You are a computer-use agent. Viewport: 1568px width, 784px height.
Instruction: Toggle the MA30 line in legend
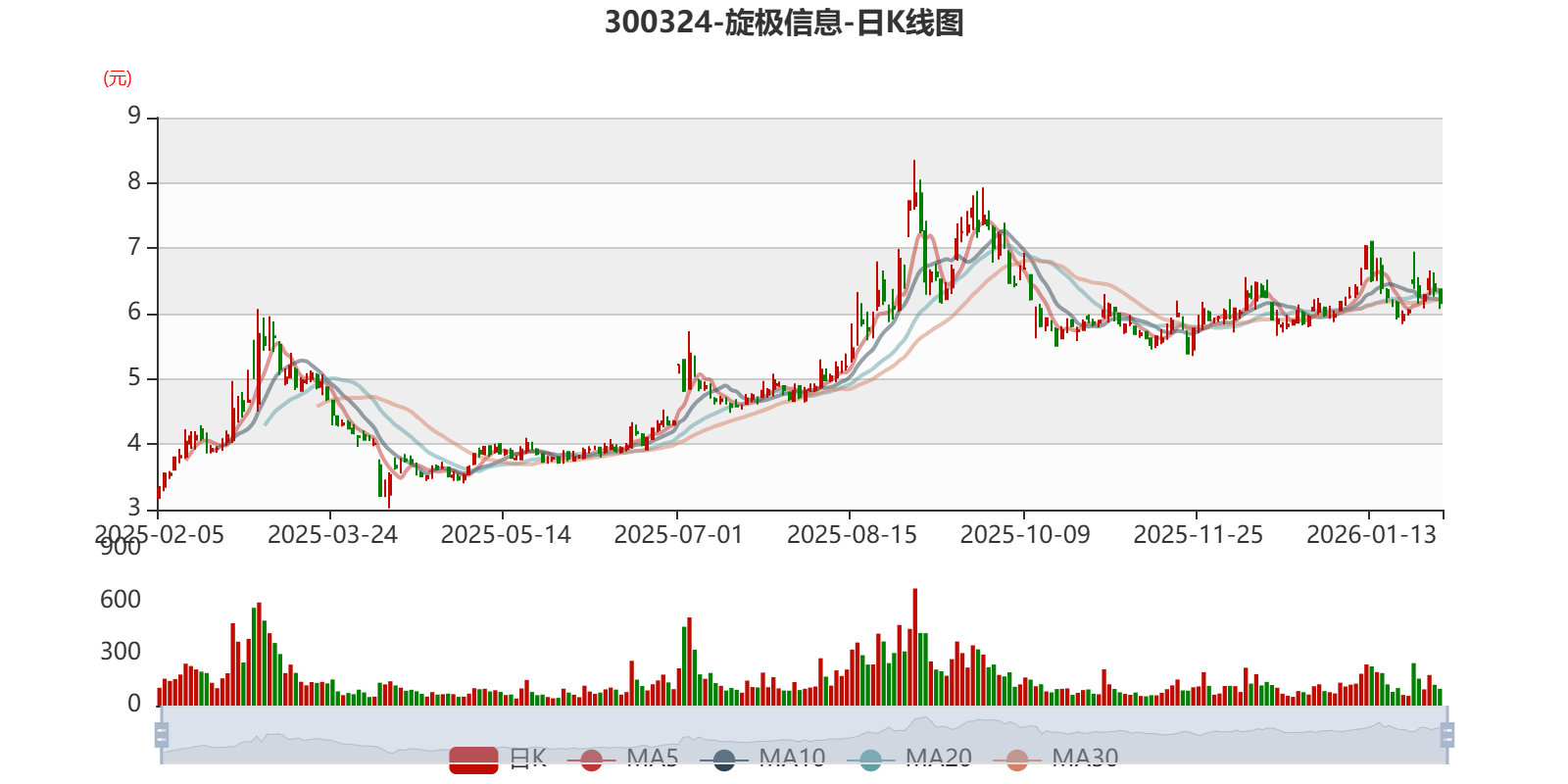[x=1055, y=759]
